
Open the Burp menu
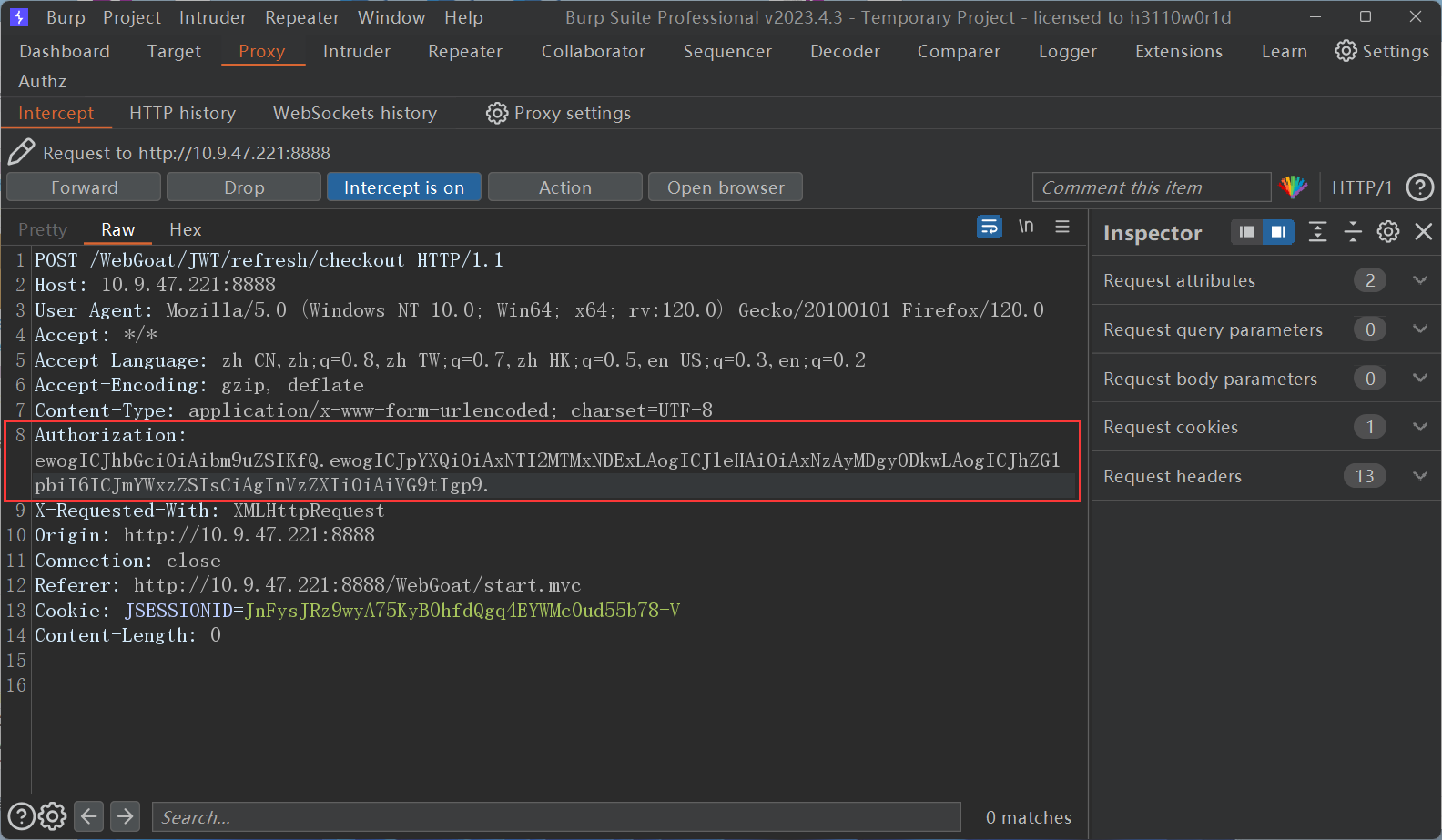click(66, 17)
